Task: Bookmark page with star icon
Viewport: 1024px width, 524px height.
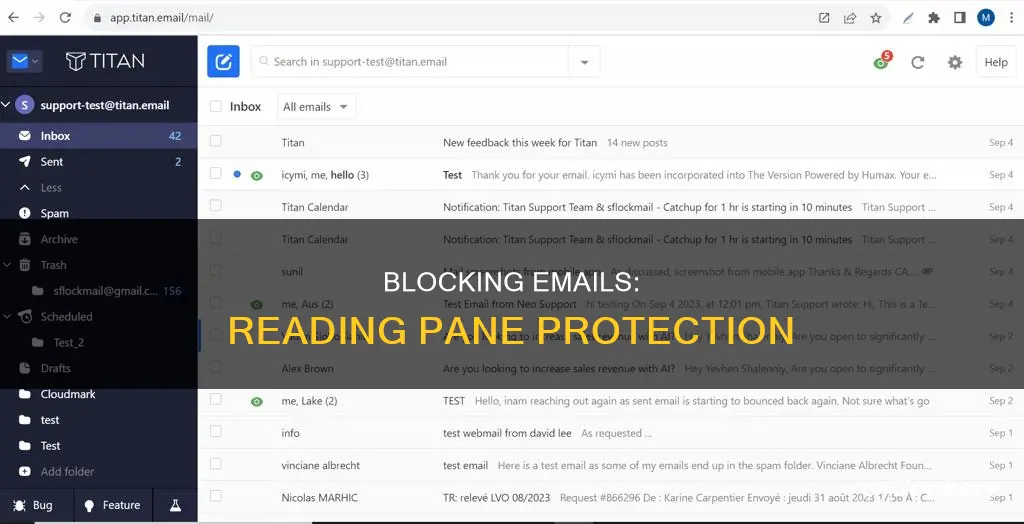Action: tap(876, 18)
